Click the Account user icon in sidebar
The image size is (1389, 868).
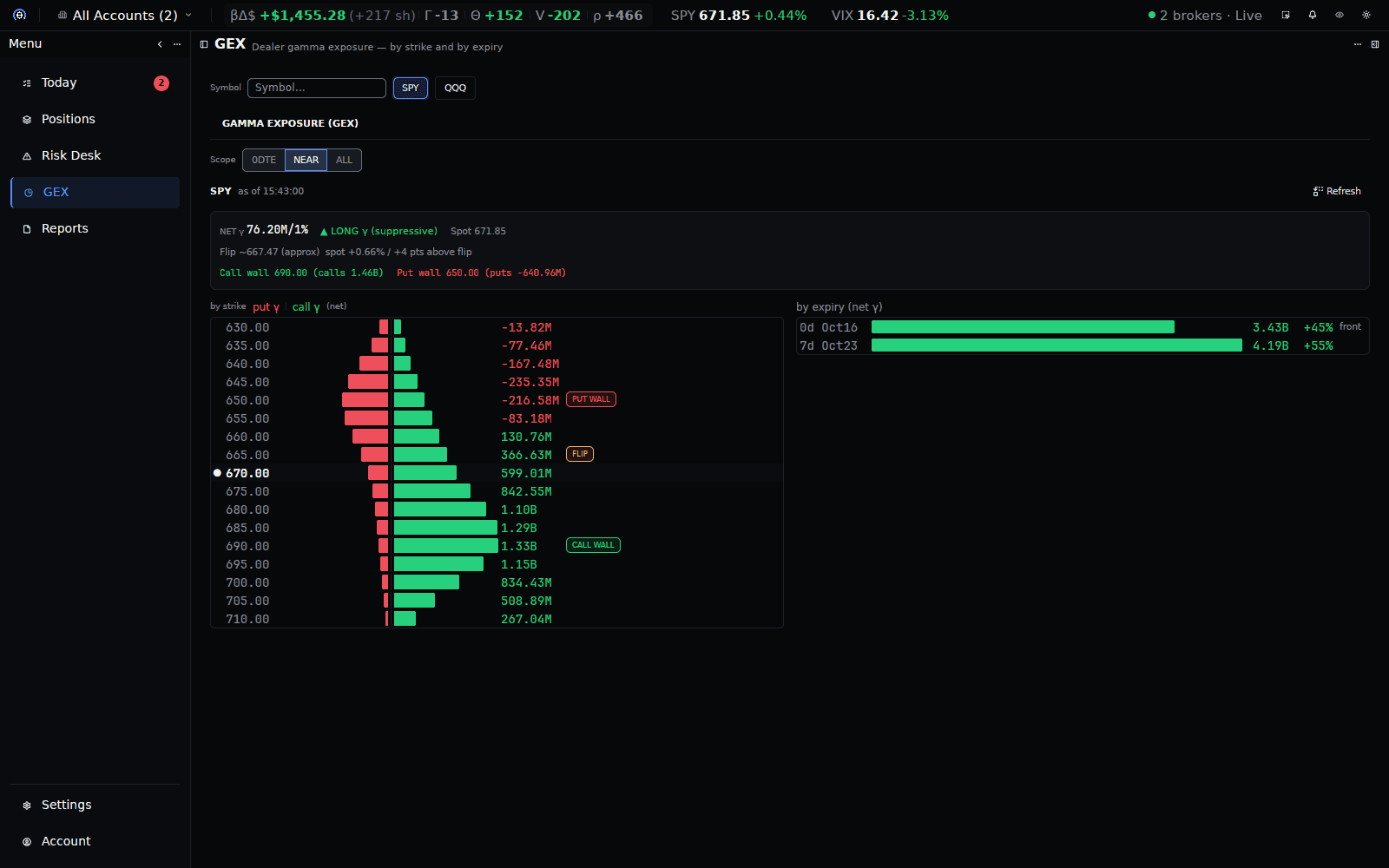pos(27,842)
